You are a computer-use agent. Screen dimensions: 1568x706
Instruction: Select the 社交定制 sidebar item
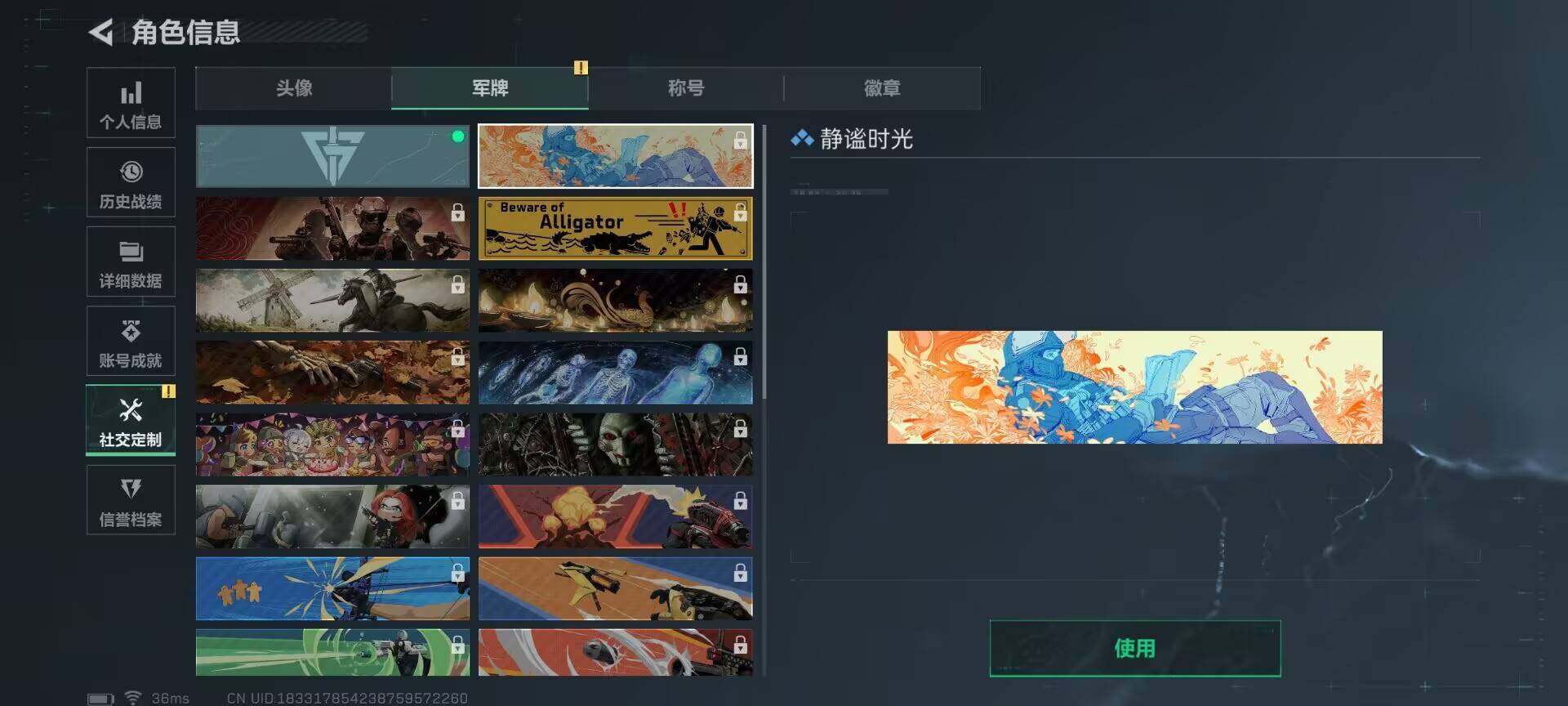pos(131,420)
